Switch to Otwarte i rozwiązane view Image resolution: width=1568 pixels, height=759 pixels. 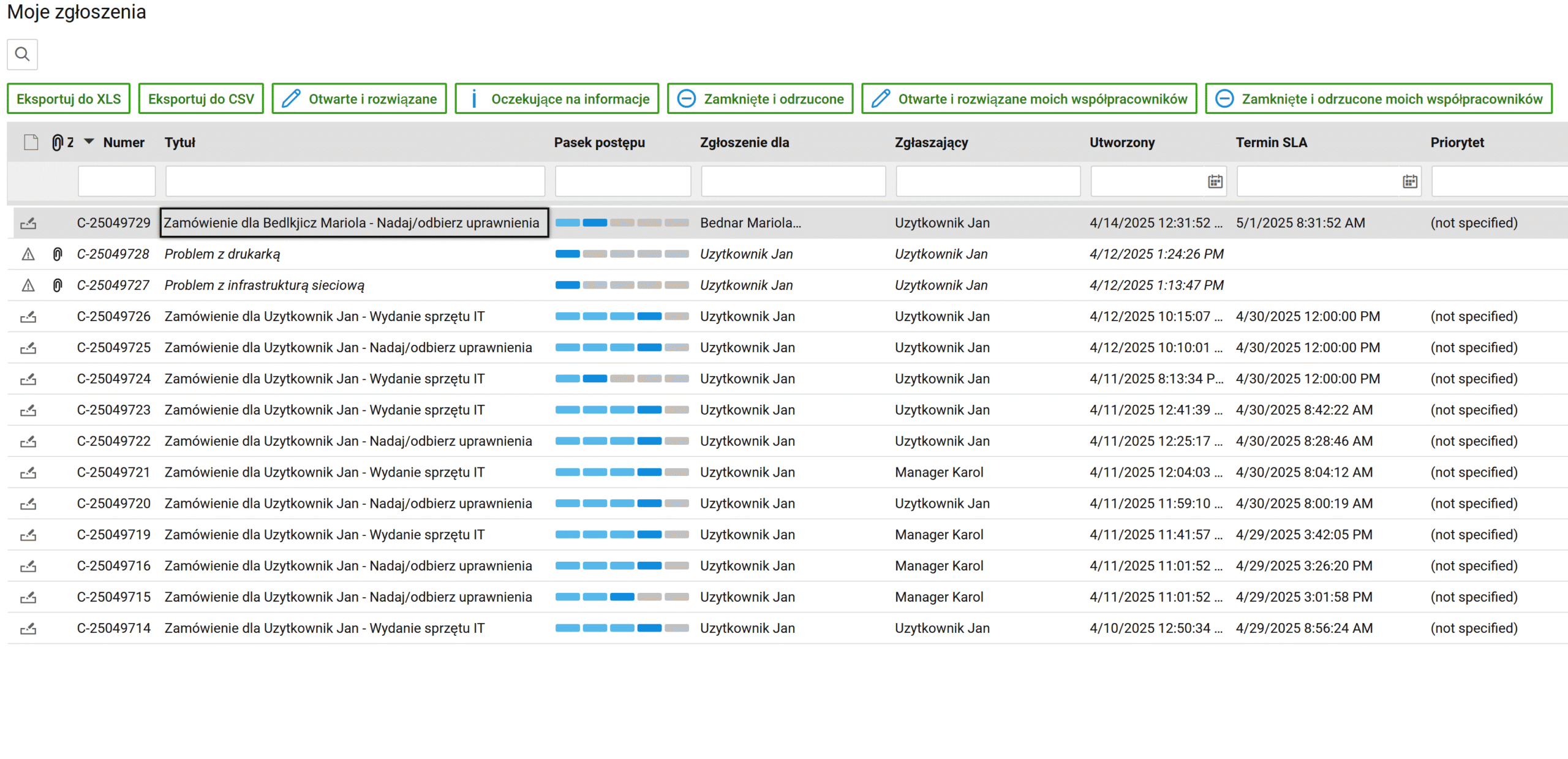[359, 99]
